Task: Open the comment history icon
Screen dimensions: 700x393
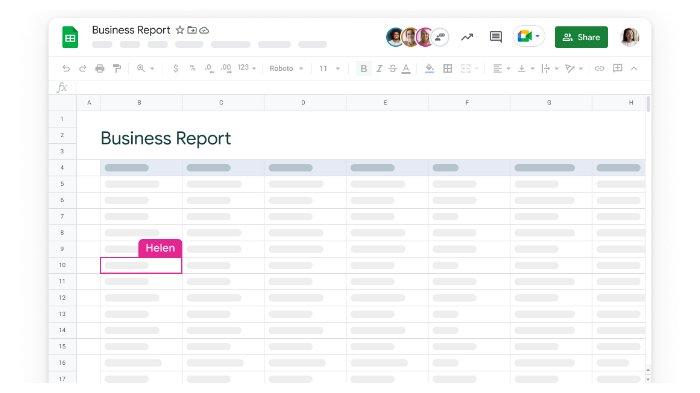Action: click(x=496, y=37)
